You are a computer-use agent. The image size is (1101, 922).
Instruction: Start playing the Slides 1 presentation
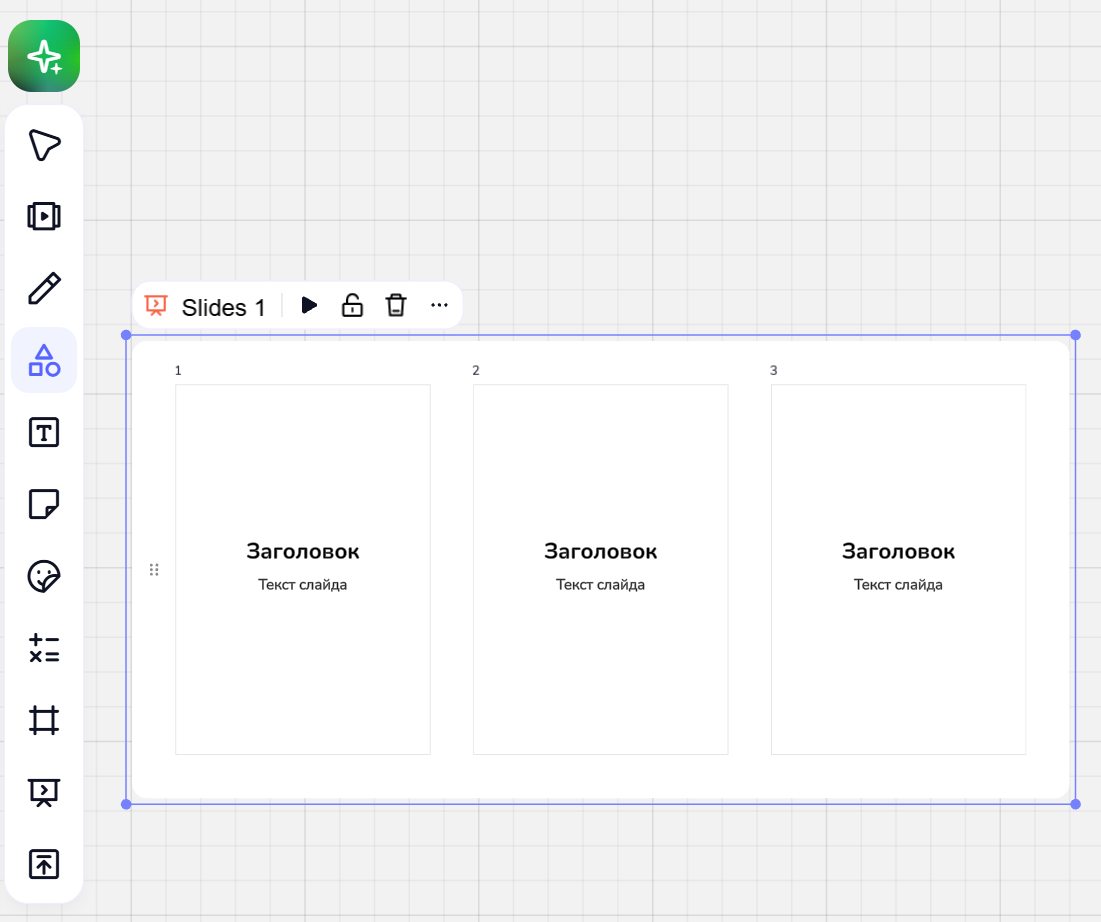tap(309, 305)
